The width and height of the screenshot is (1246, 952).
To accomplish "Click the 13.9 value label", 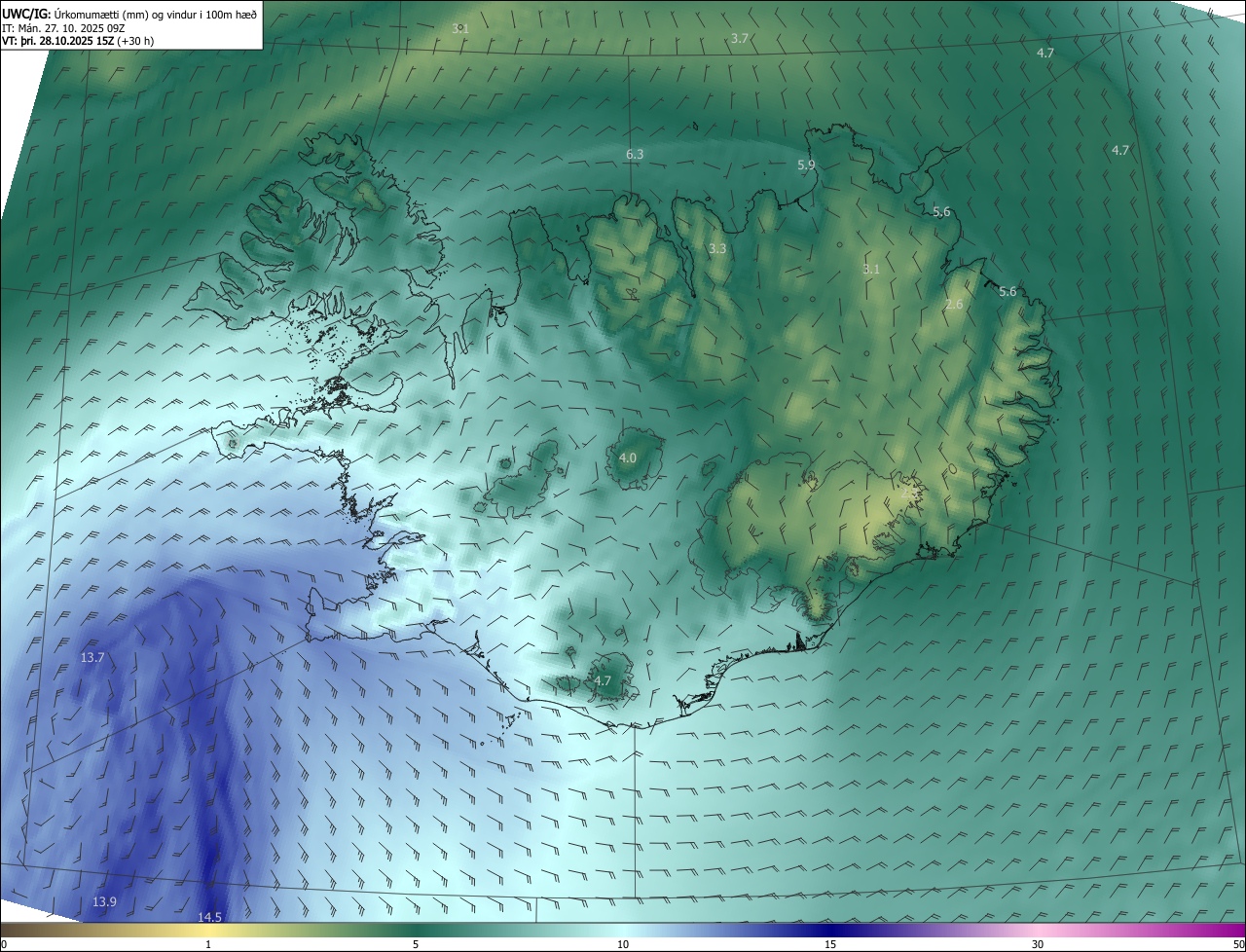I will point(104,902).
